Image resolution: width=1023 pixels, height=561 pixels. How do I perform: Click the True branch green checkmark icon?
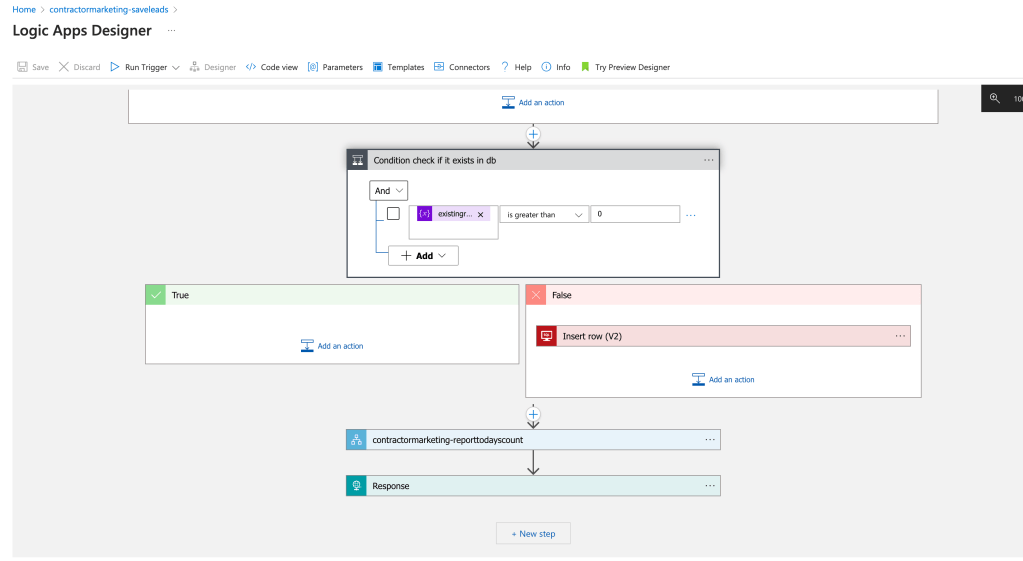156,295
